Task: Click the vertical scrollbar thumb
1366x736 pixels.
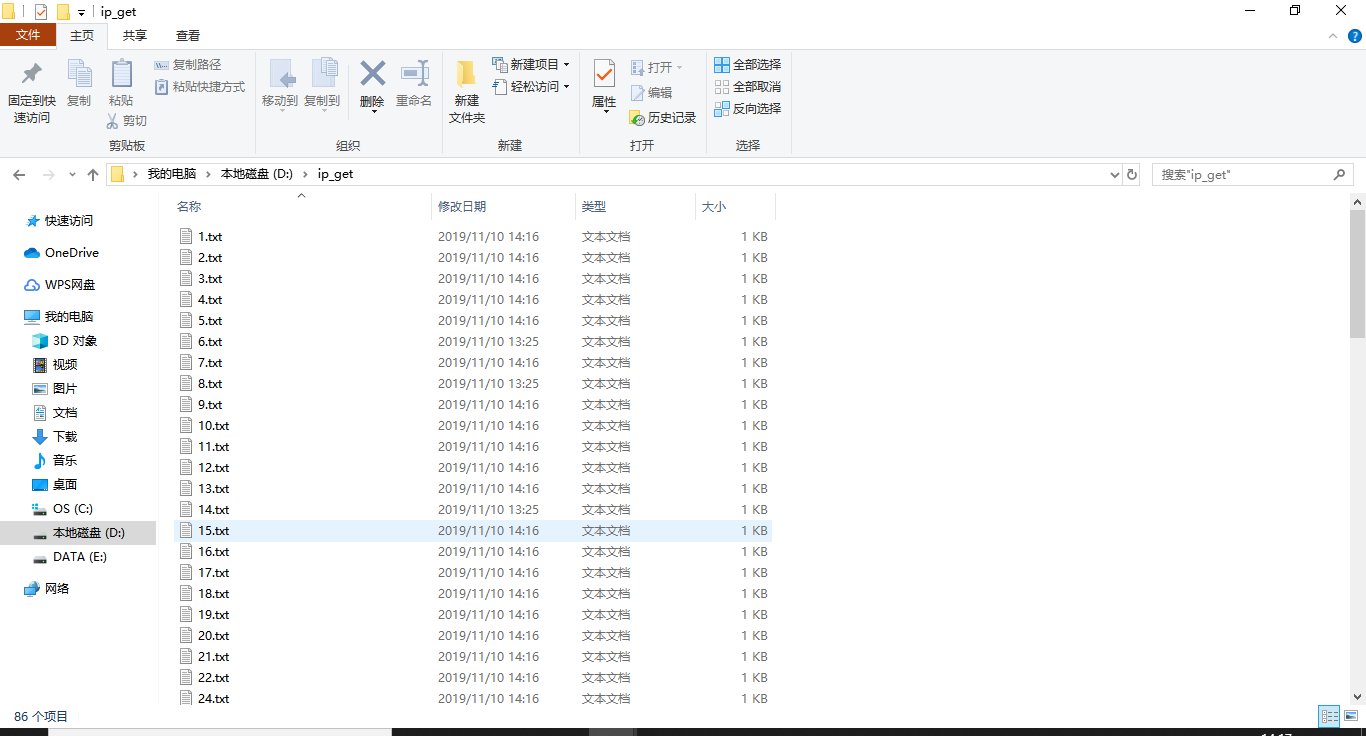Action: 1357,274
